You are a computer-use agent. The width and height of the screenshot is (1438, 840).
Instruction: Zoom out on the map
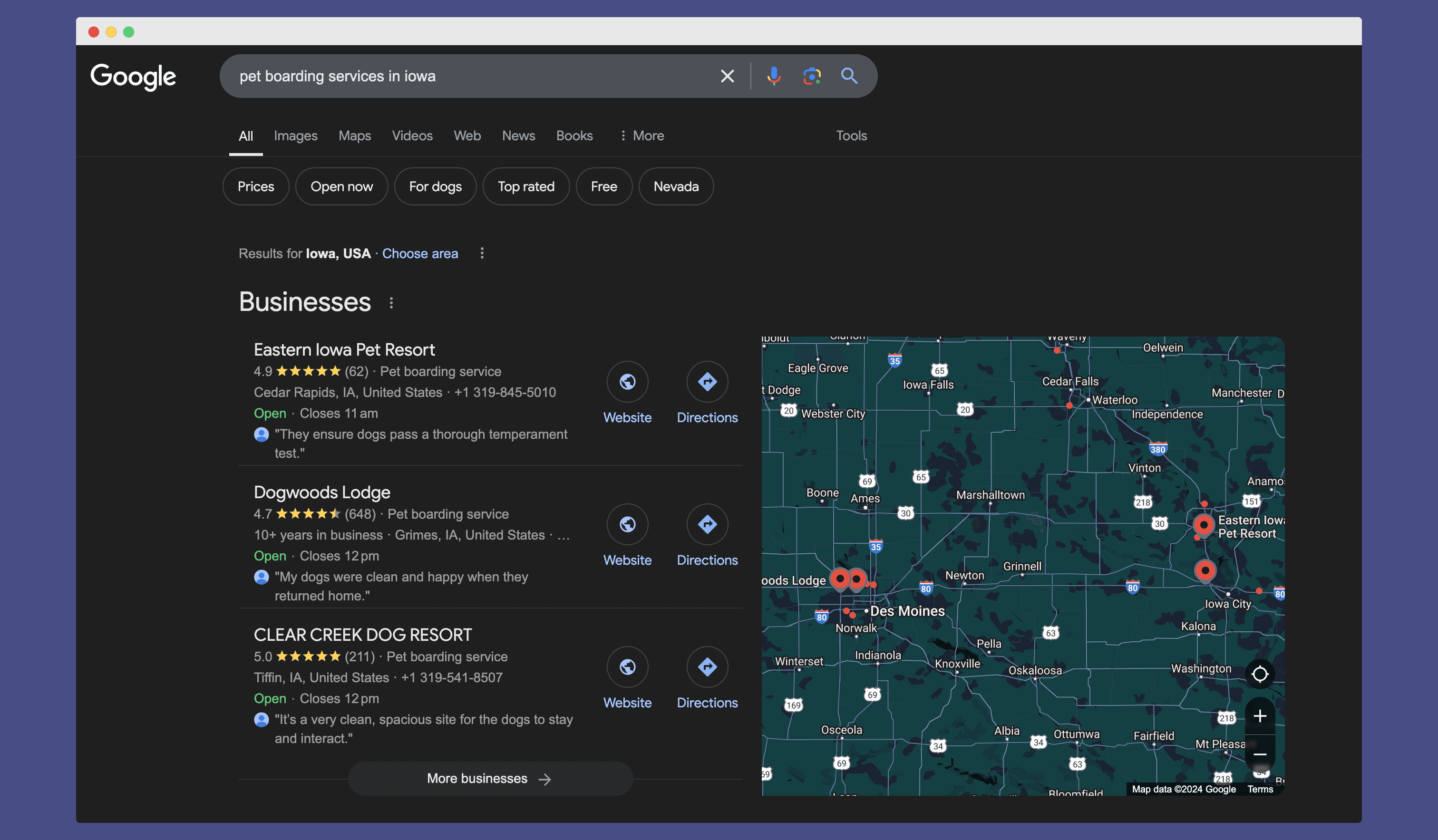point(1259,754)
